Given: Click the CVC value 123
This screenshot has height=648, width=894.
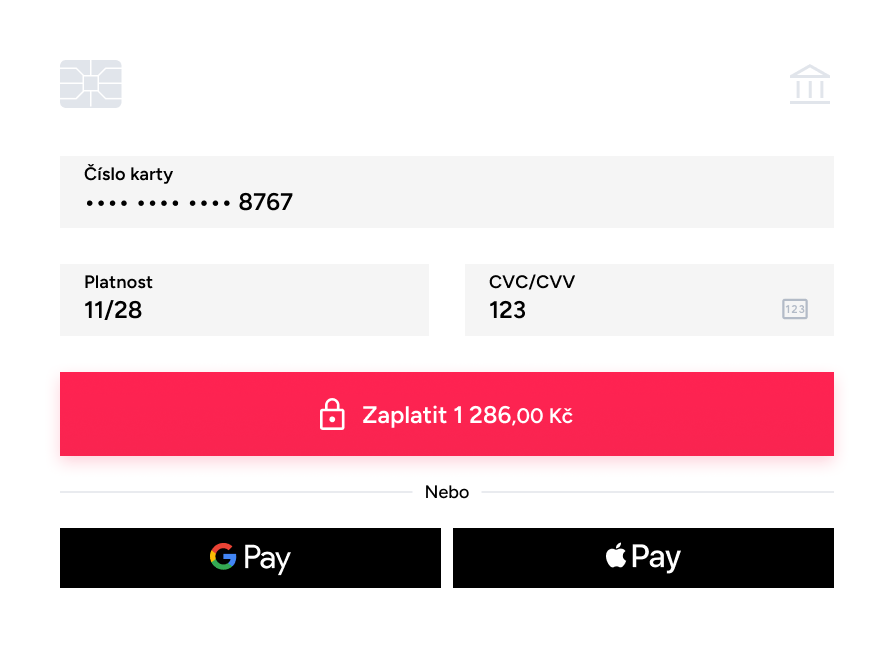Looking at the screenshot, I should pos(507,310).
